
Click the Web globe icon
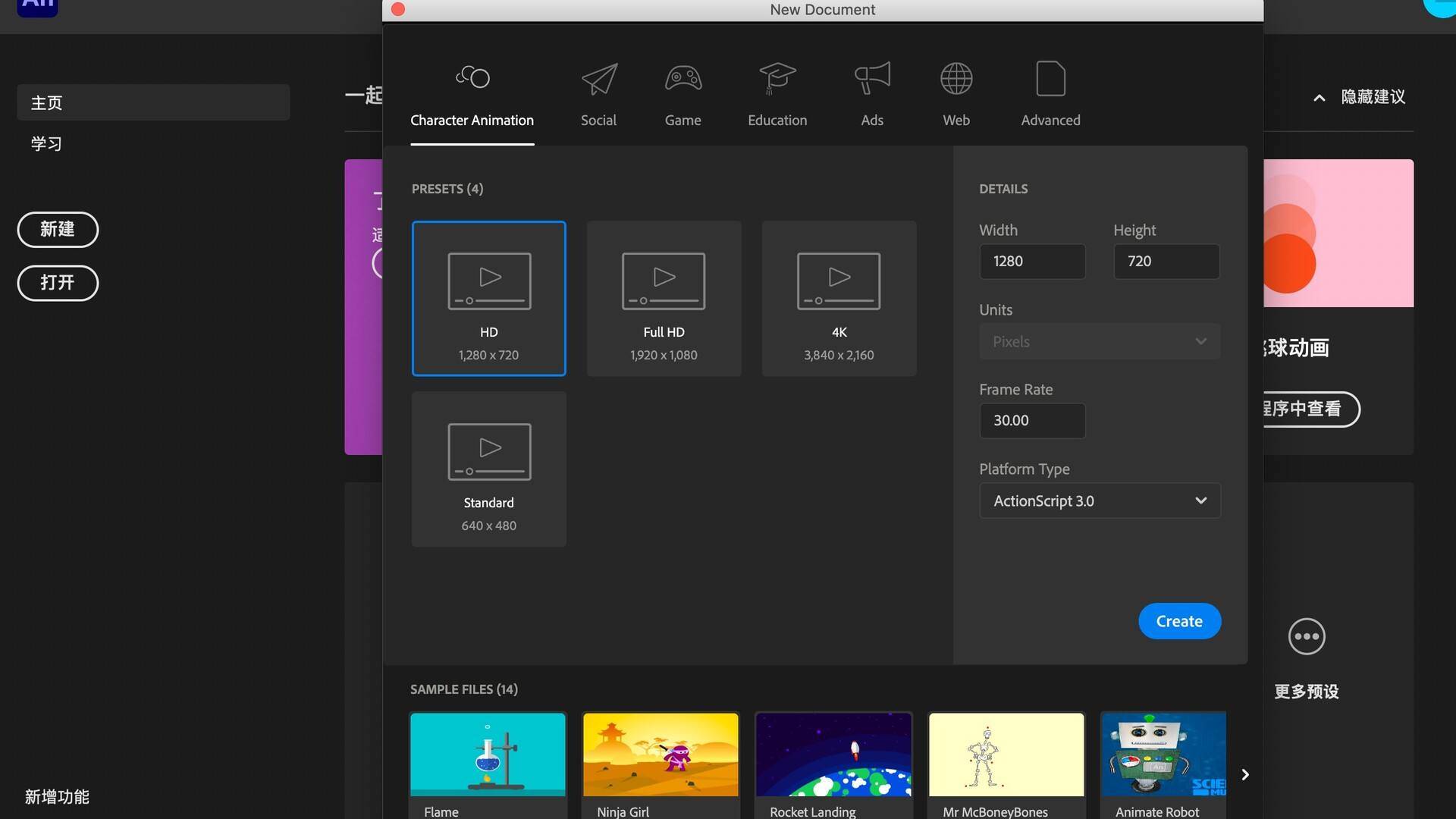click(x=955, y=78)
